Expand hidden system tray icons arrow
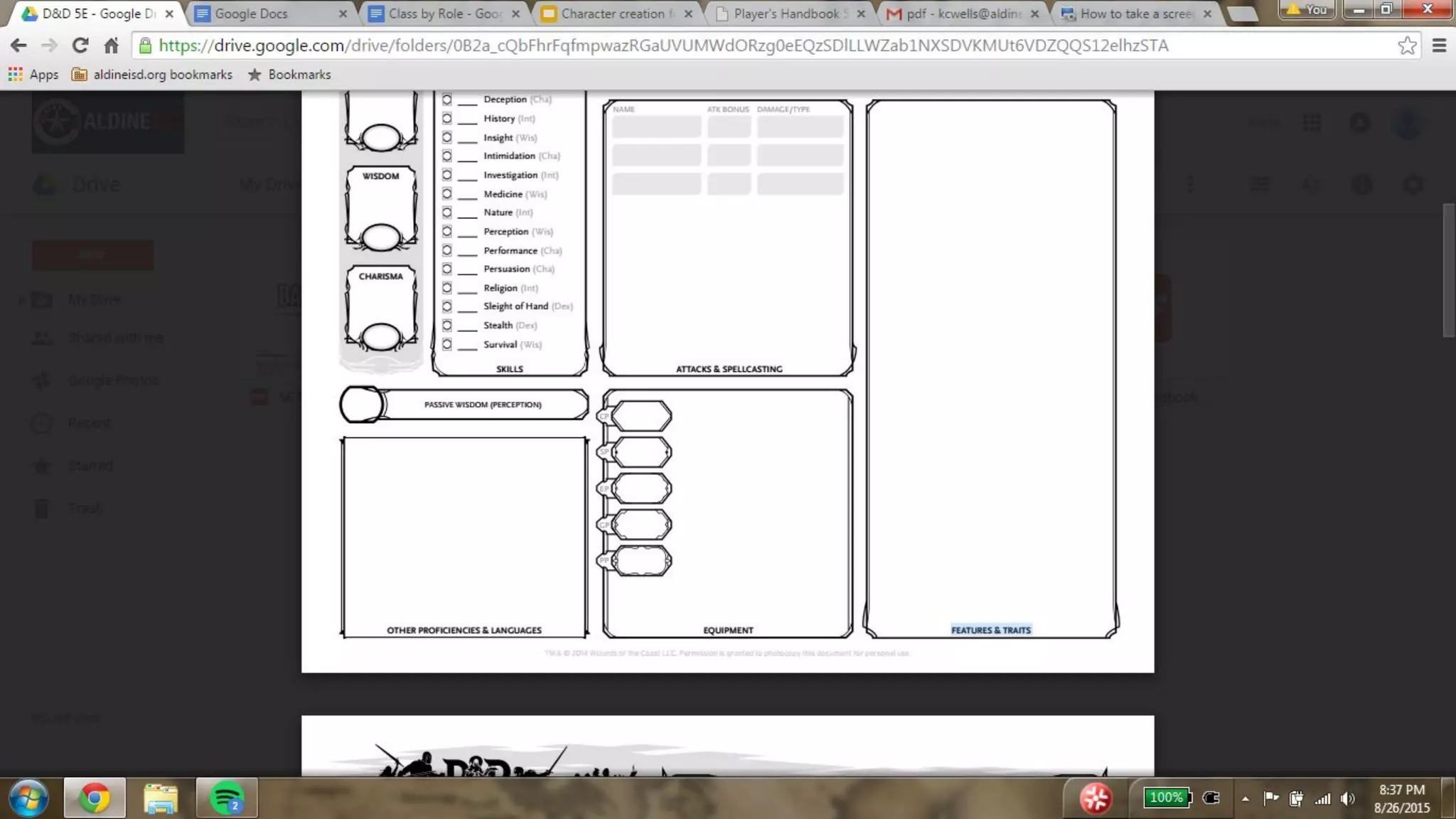 point(1246,798)
